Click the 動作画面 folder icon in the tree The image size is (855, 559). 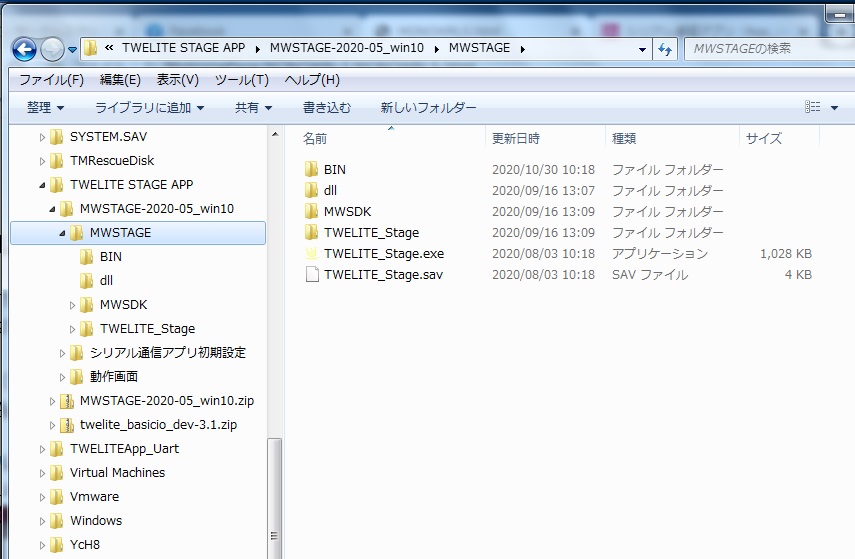pyautogui.click(x=76, y=377)
